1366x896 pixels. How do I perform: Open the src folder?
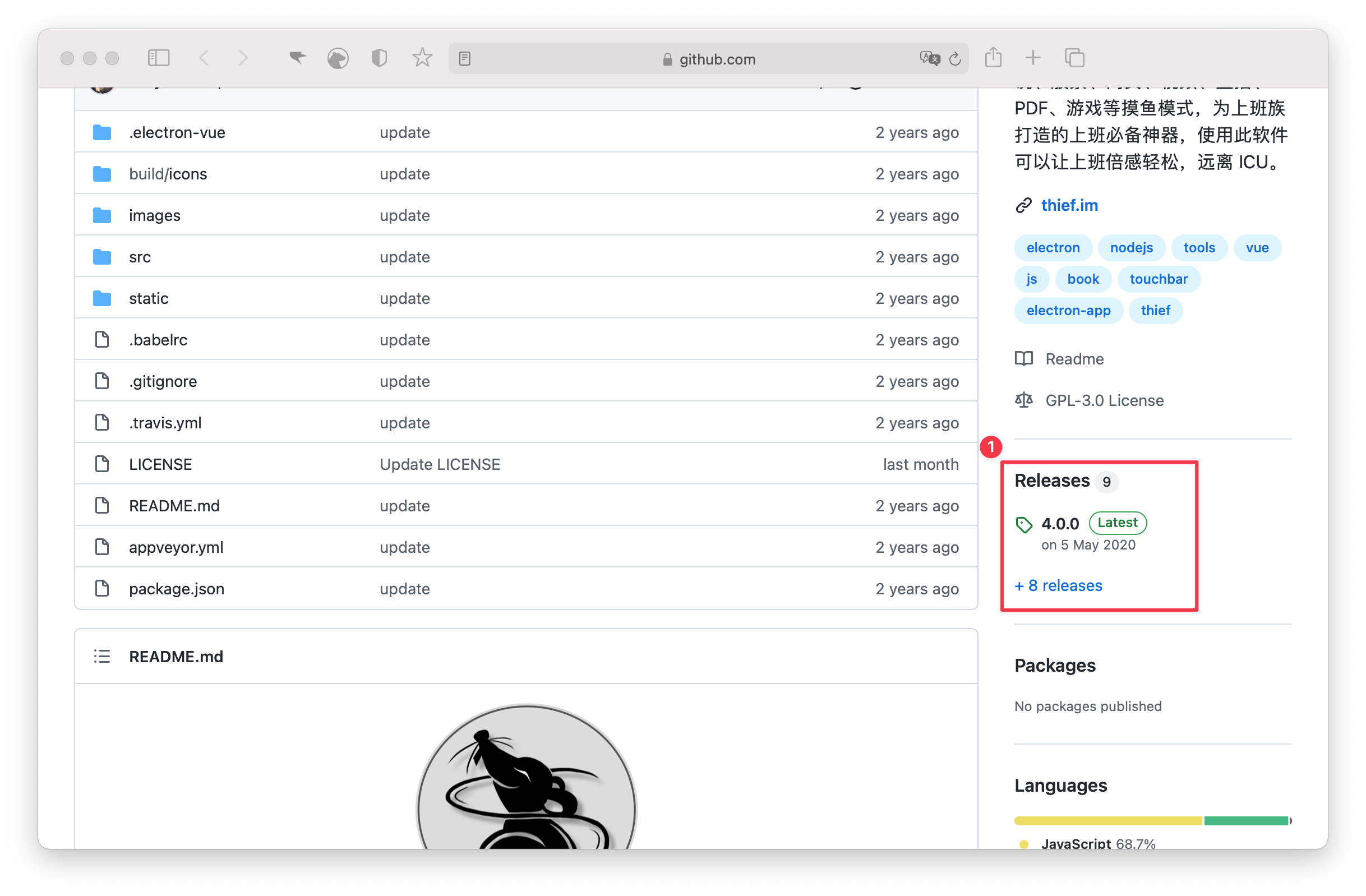[140, 257]
